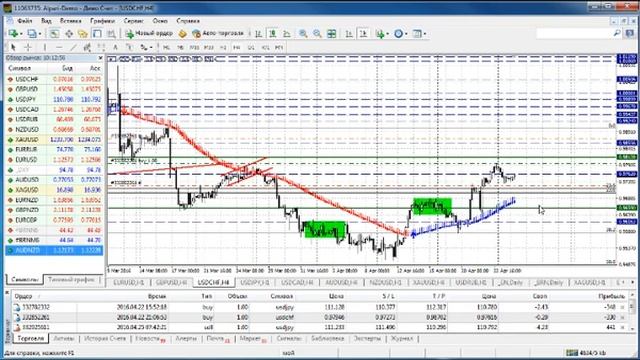Switch to the Новости terminal tab

(x=150, y=339)
